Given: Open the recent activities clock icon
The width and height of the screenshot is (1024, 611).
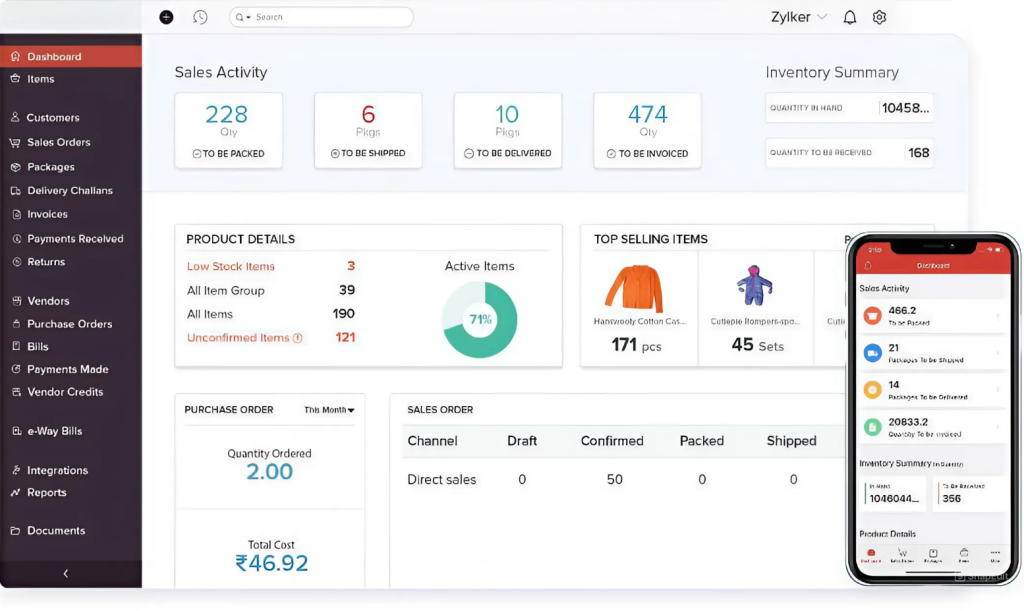Looking at the screenshot, I should point(200,17).
